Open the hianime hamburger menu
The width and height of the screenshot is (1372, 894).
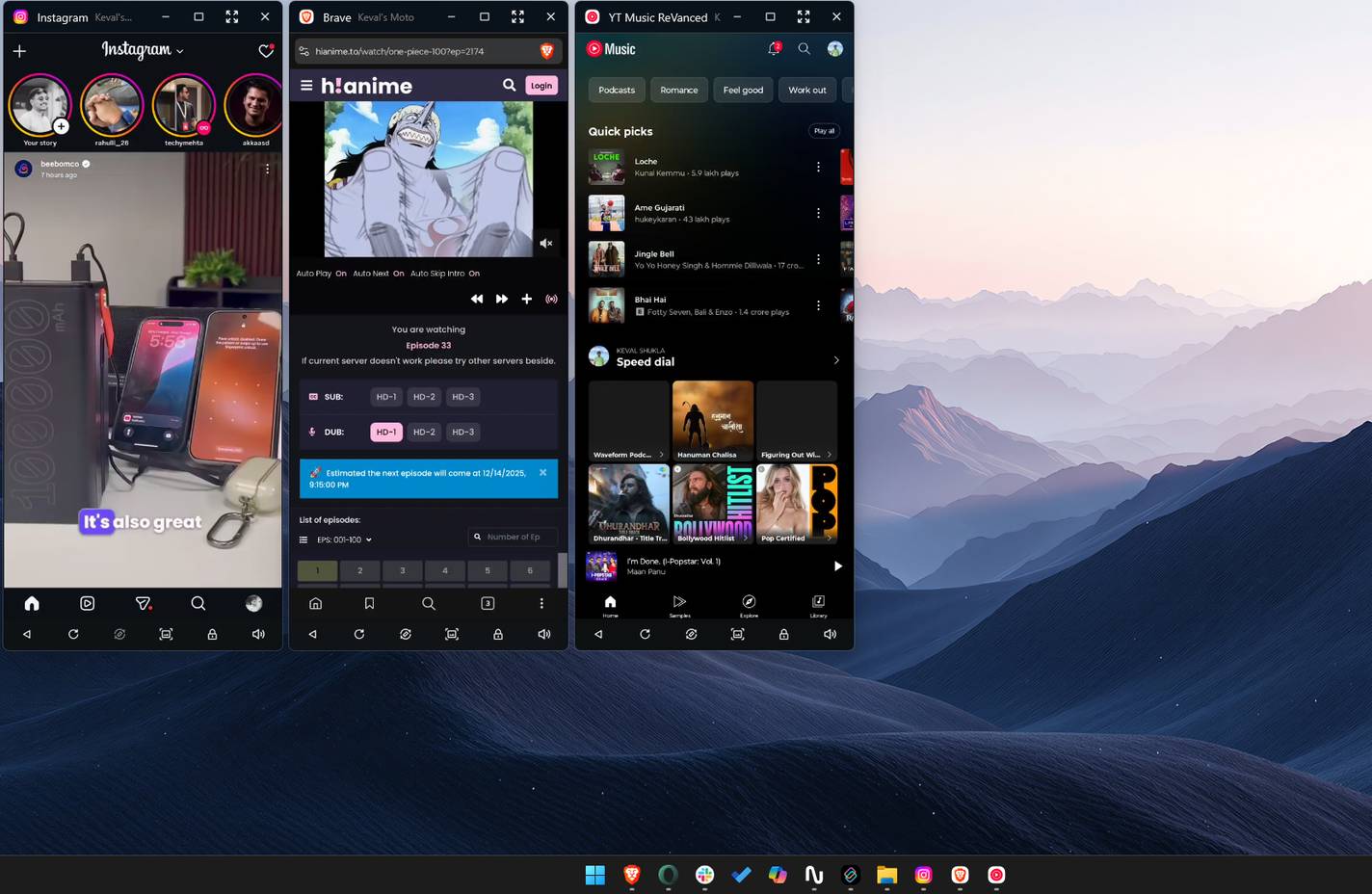304,85
